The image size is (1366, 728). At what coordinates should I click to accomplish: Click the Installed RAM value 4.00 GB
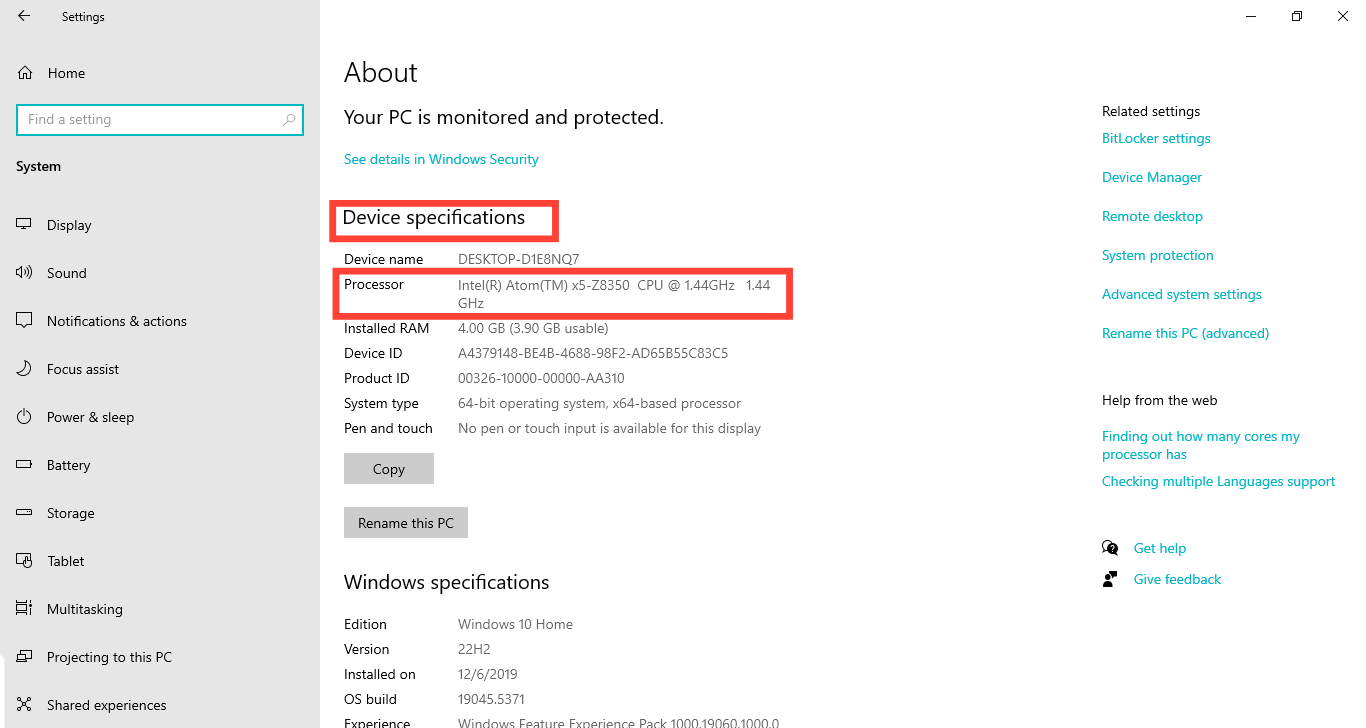click(x=533, y=328)
